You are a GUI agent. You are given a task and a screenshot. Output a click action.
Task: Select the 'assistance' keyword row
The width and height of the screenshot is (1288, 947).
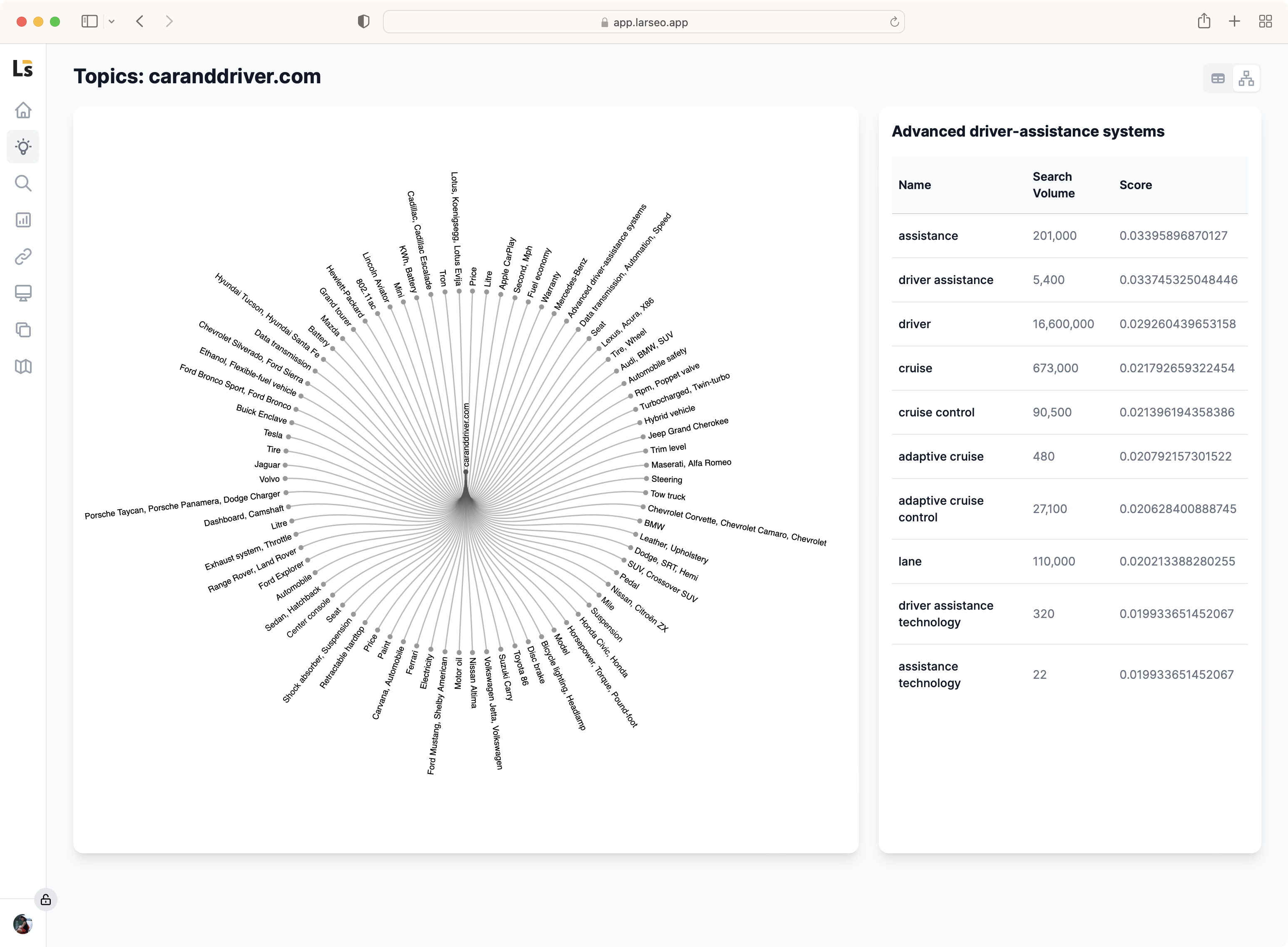(1070, 236)
